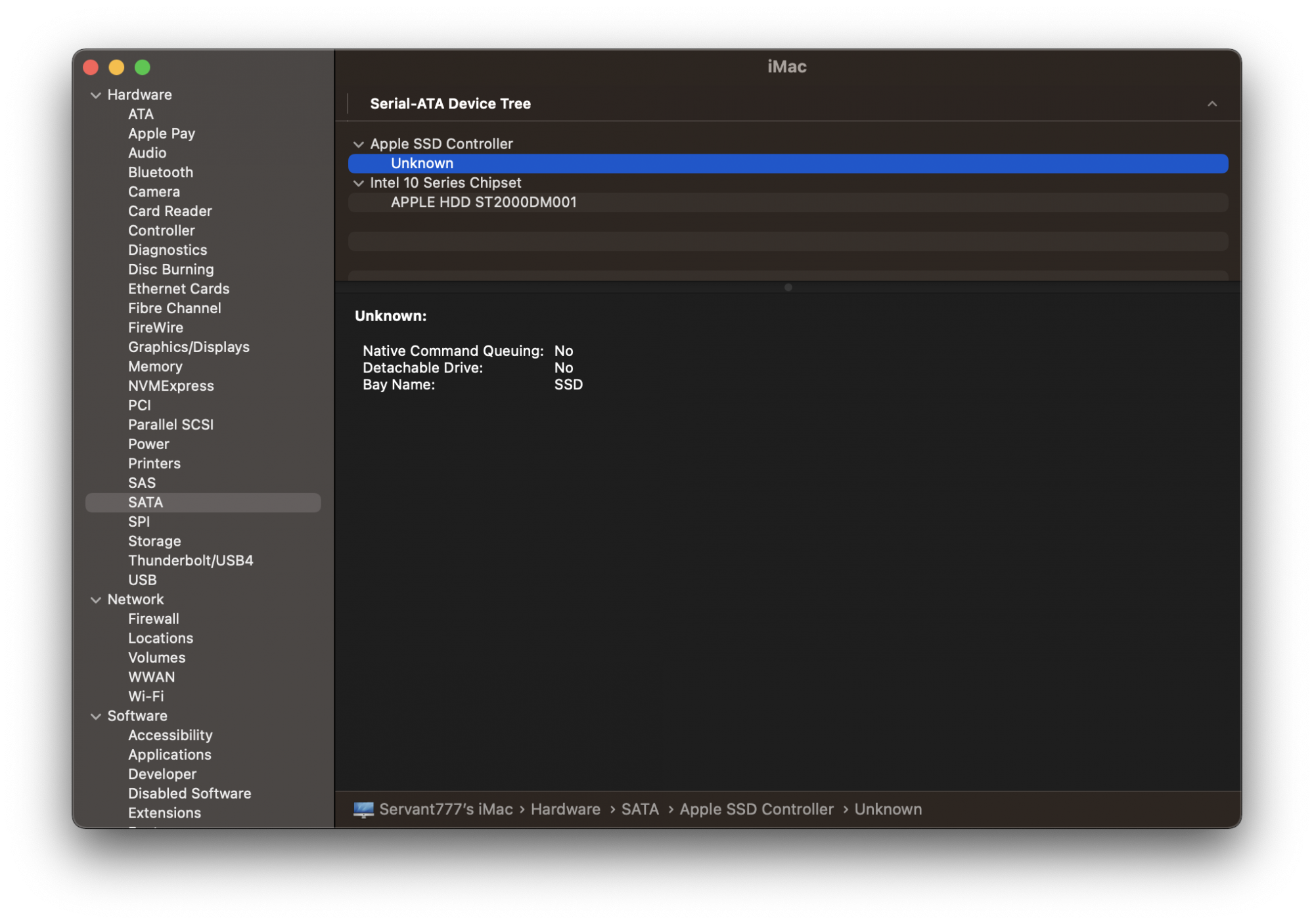Open WWAN network info
Screen dimensions: 1314x924
[x=151, y=677]
